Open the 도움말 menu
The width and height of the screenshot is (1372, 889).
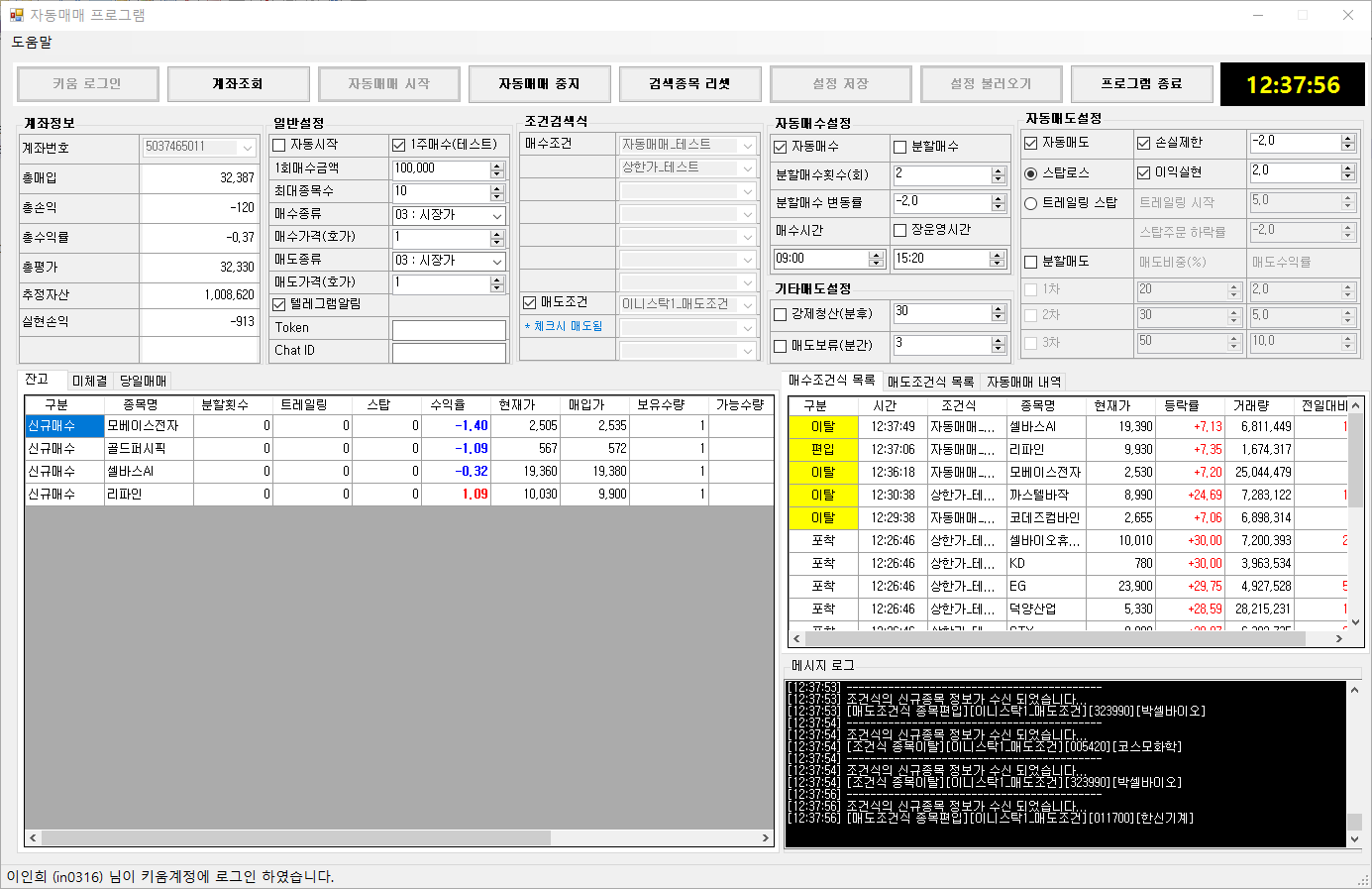coord(32,43)
